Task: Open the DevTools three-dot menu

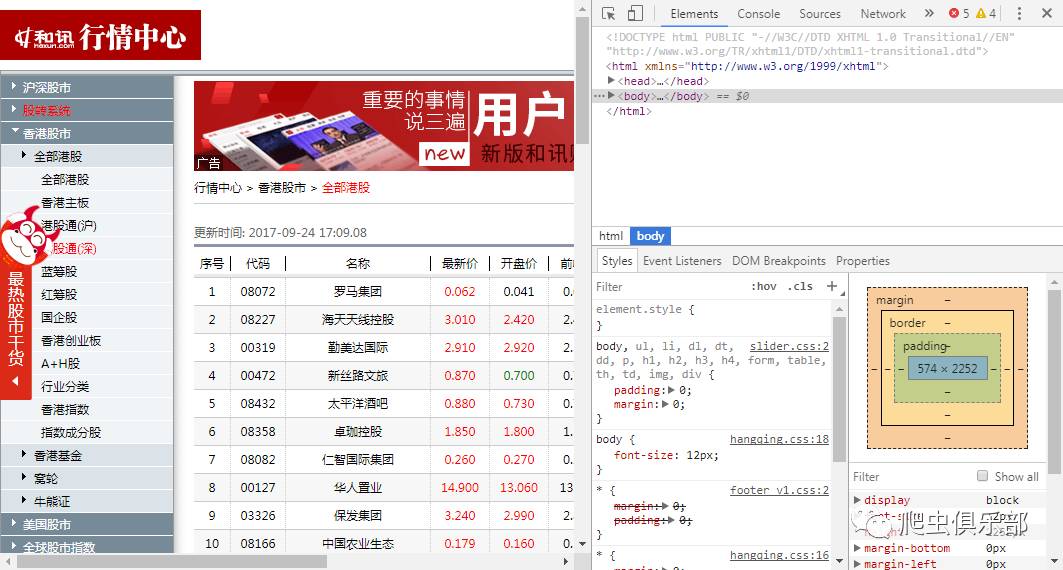Action: tap(1019, 14)
